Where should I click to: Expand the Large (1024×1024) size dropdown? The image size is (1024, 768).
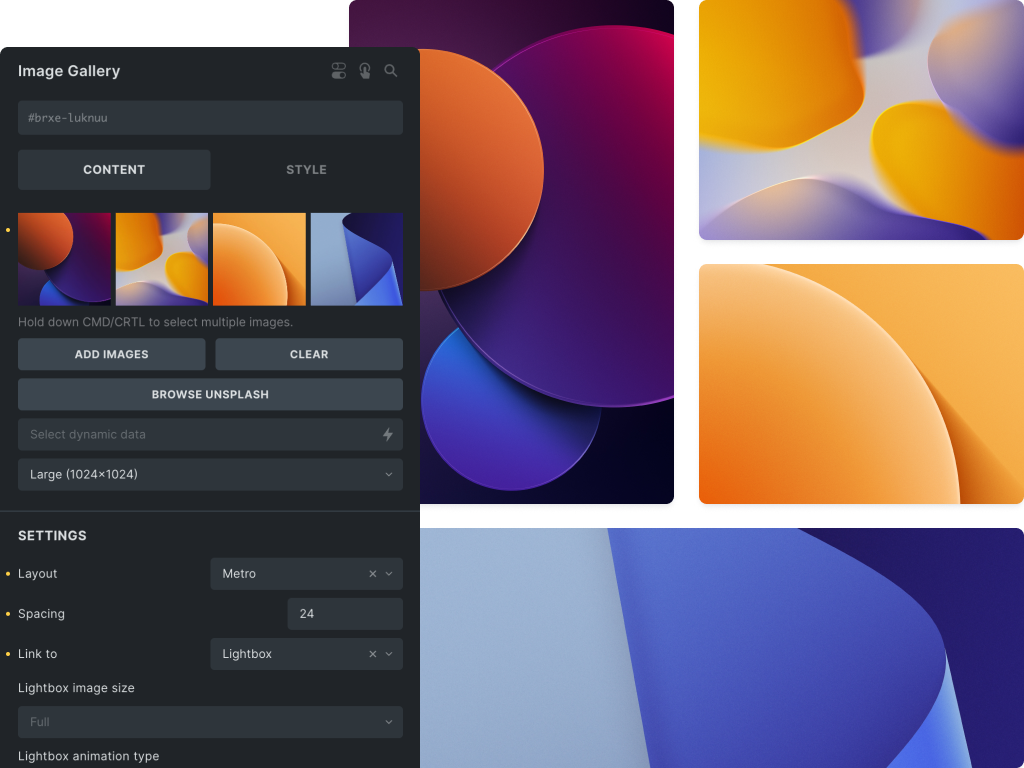pos(210,474)
